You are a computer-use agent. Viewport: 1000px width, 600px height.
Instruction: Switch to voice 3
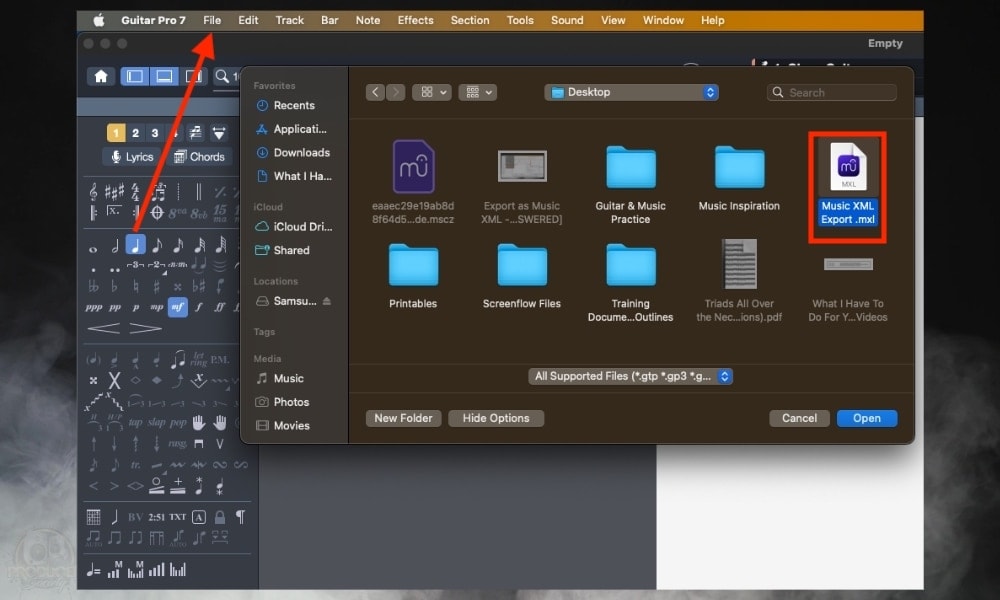click(154, 133)
